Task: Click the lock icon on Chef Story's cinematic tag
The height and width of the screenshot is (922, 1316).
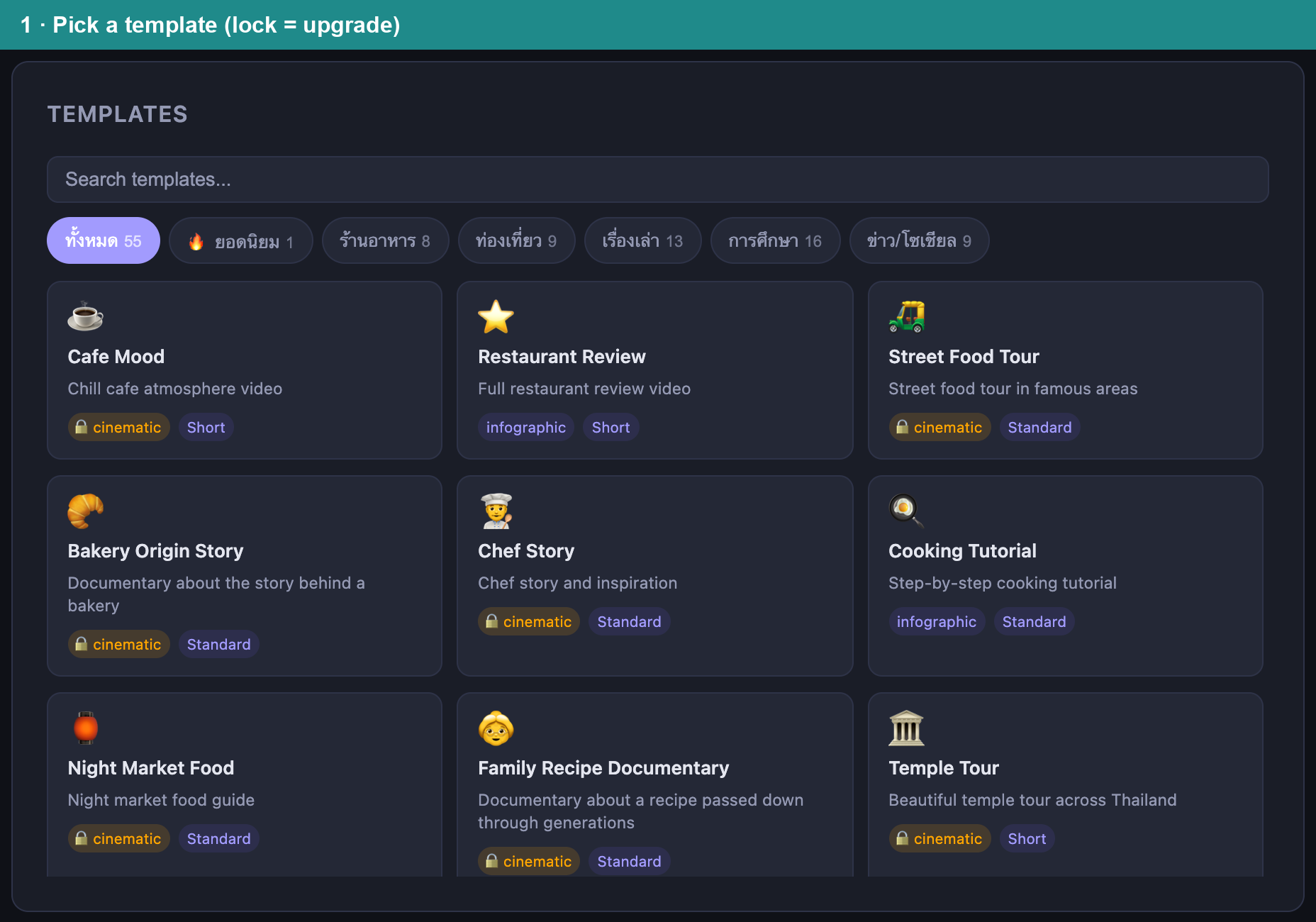Action: [492, 621]
